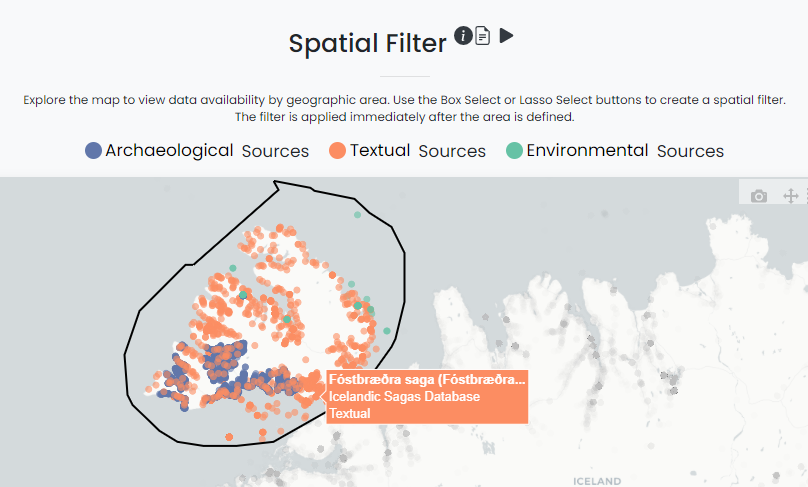Click the green marker in the peninsula's center

coord(288,319)
